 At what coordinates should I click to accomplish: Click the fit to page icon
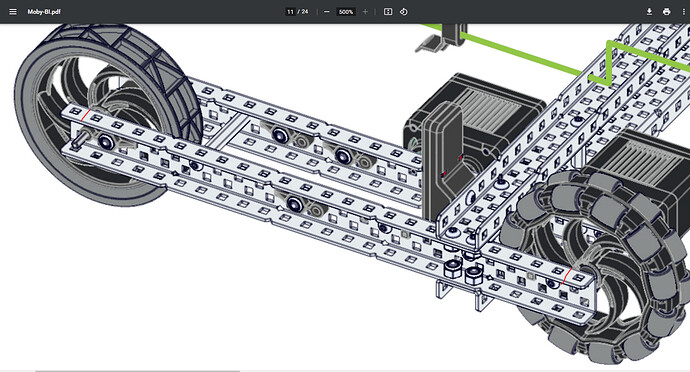click(x=388, y=12)
